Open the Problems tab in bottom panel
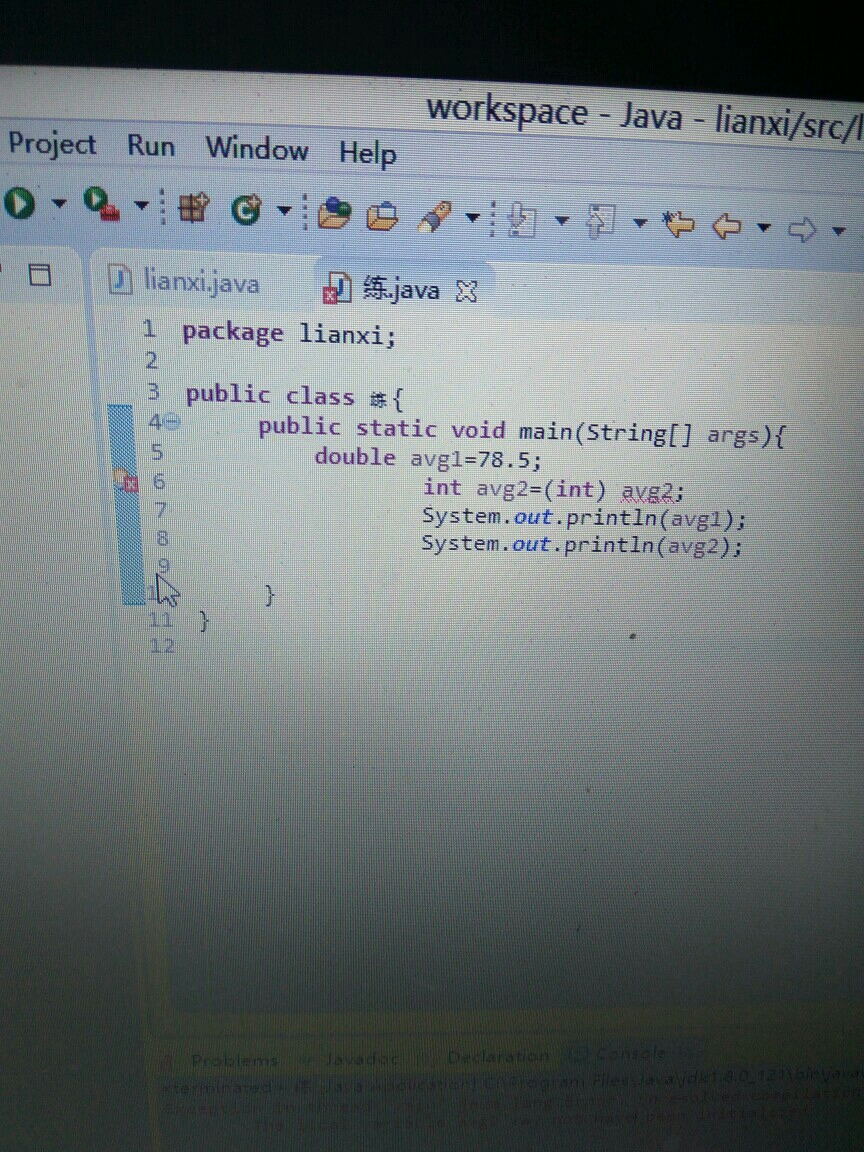The height and width of the screenshot is (1152, 864). pyautogui.click(x=234, y=1060)
